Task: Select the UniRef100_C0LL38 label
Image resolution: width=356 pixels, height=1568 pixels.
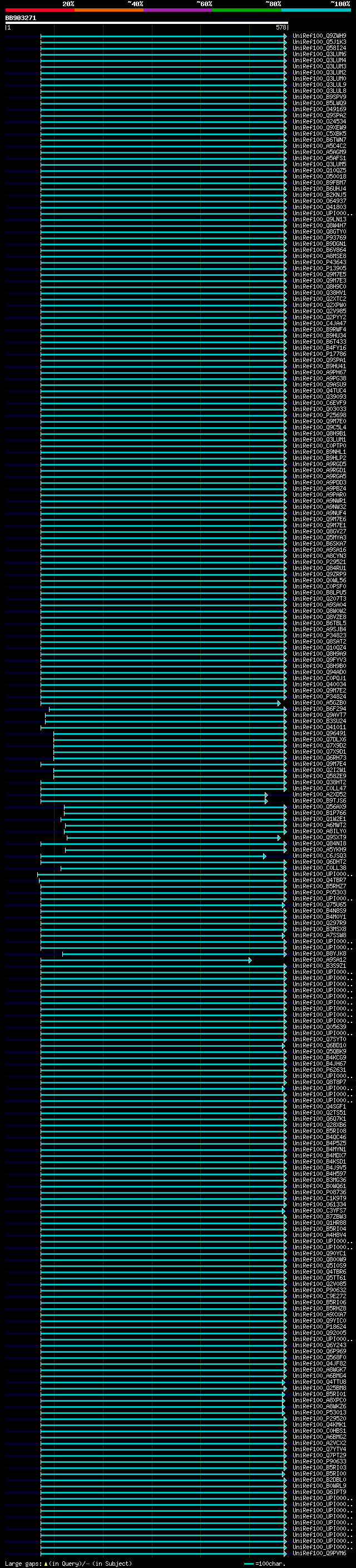Action: pyautogui.click(x=319, y=868)
